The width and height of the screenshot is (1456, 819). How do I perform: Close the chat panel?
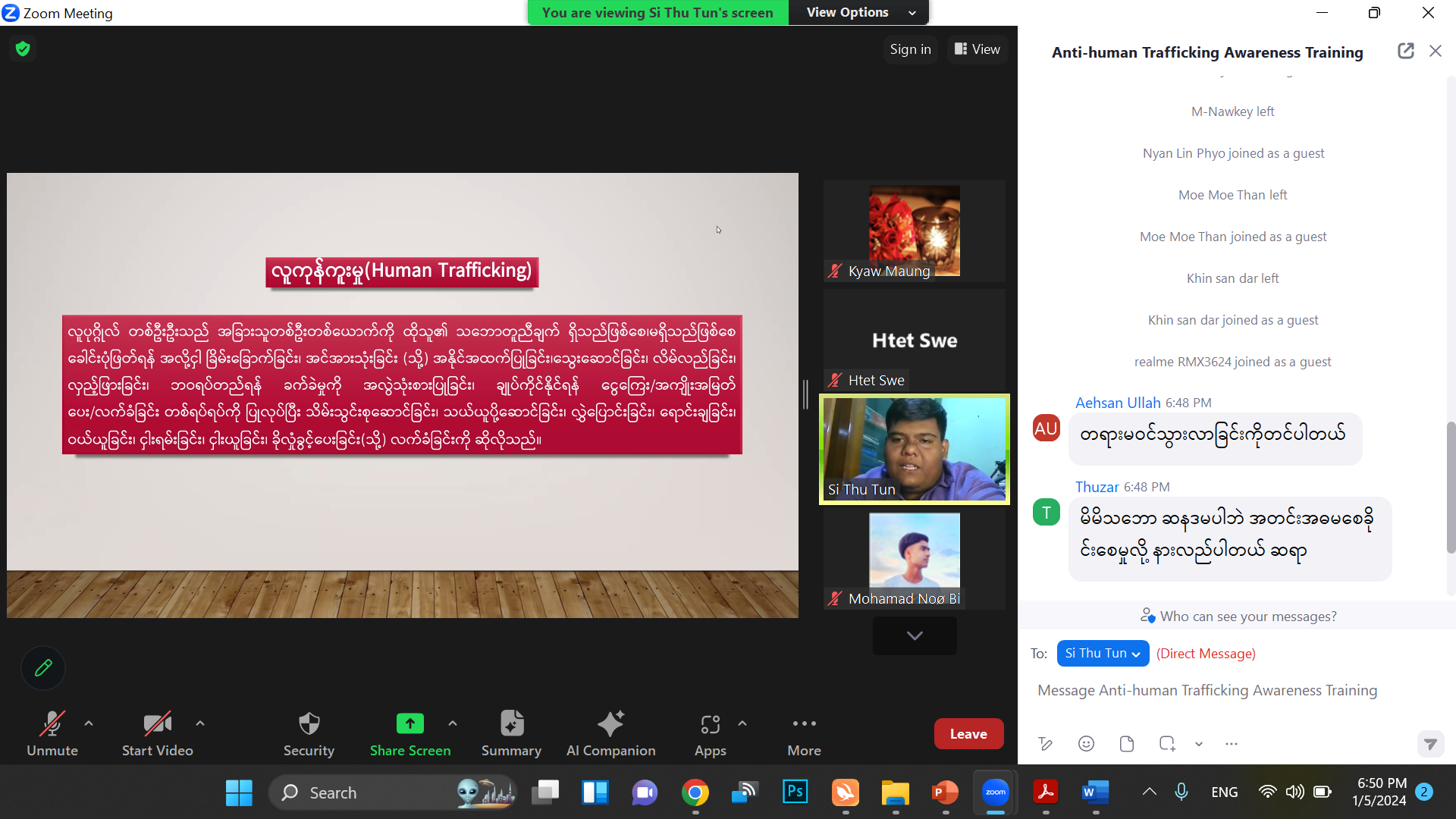click(x=1436, y=51)
